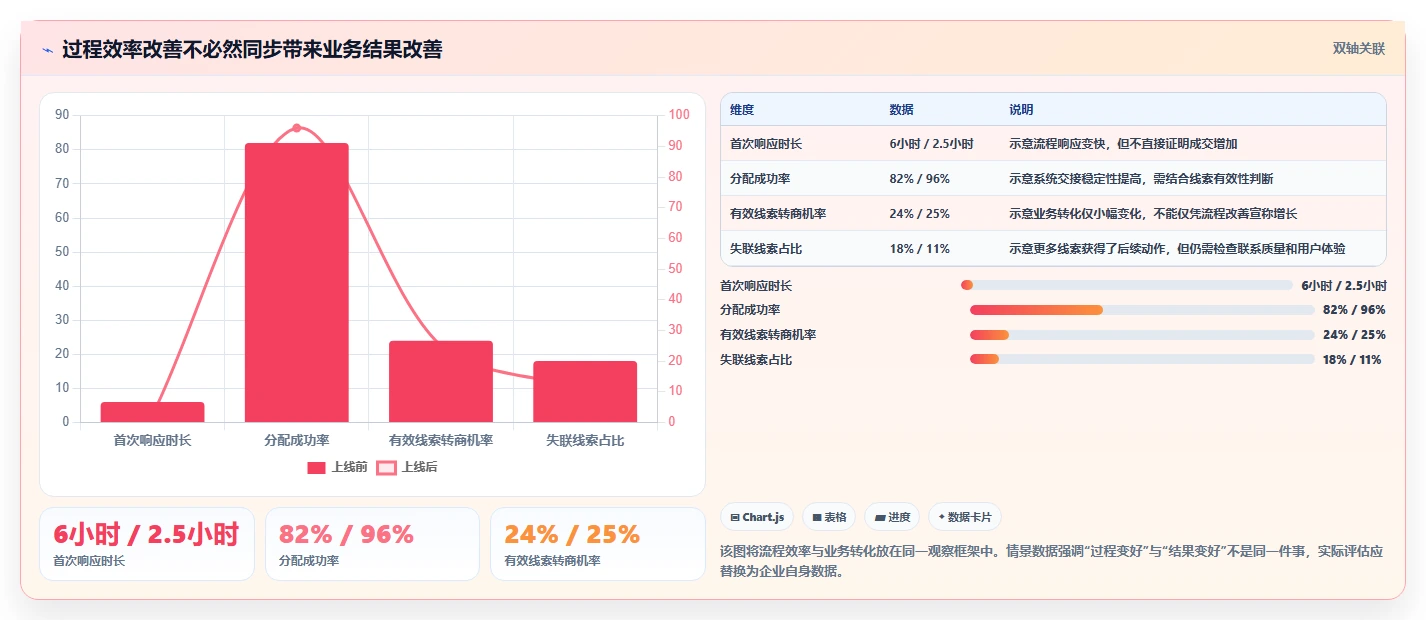The height and width of the screenshot is (620, 1426).
Task: Click the tall 分配成功率 bar in the chart
Action: (297, 282)
